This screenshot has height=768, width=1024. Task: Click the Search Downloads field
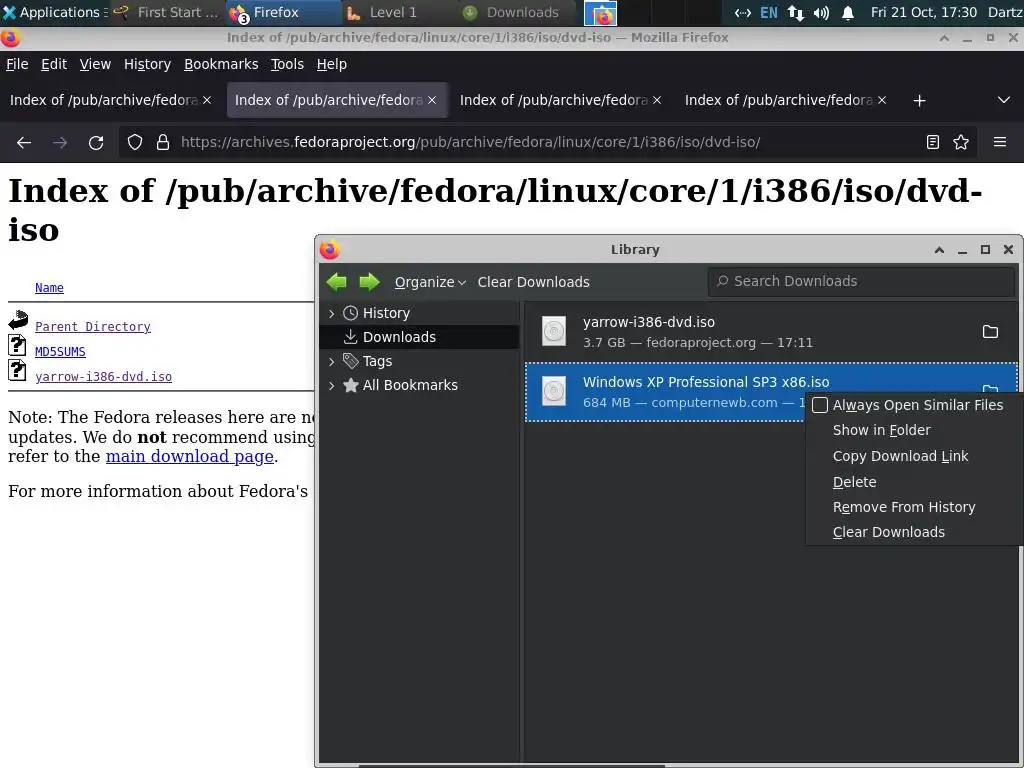pos(861,281)
